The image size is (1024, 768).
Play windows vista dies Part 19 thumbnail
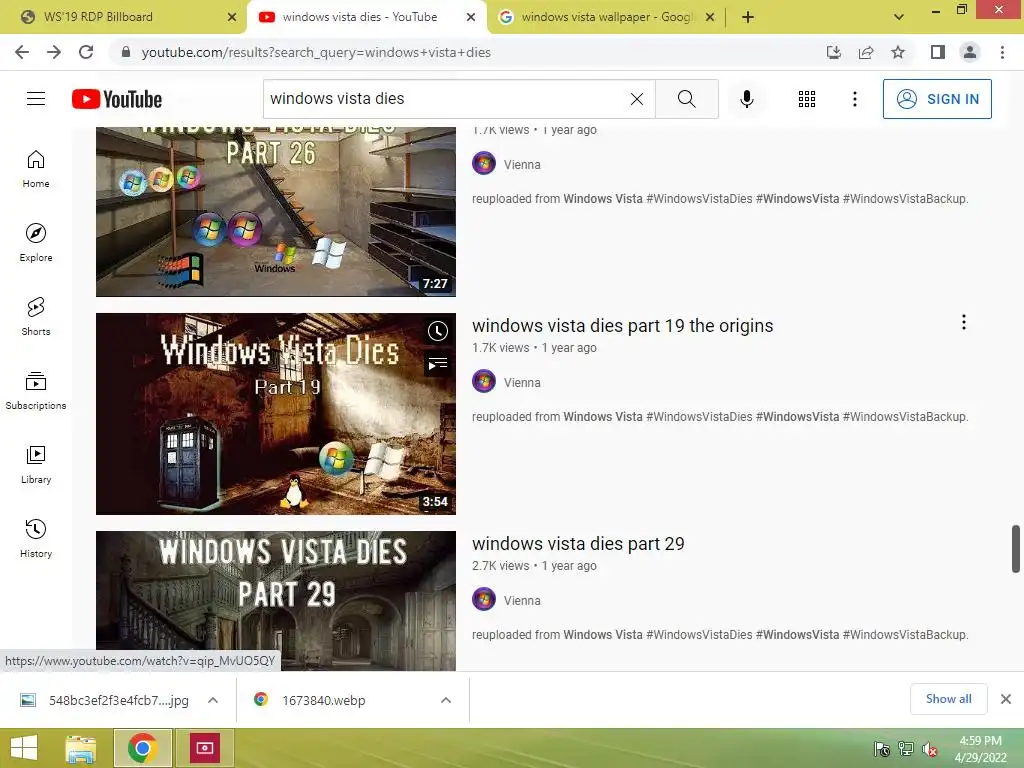pos(276,414)
